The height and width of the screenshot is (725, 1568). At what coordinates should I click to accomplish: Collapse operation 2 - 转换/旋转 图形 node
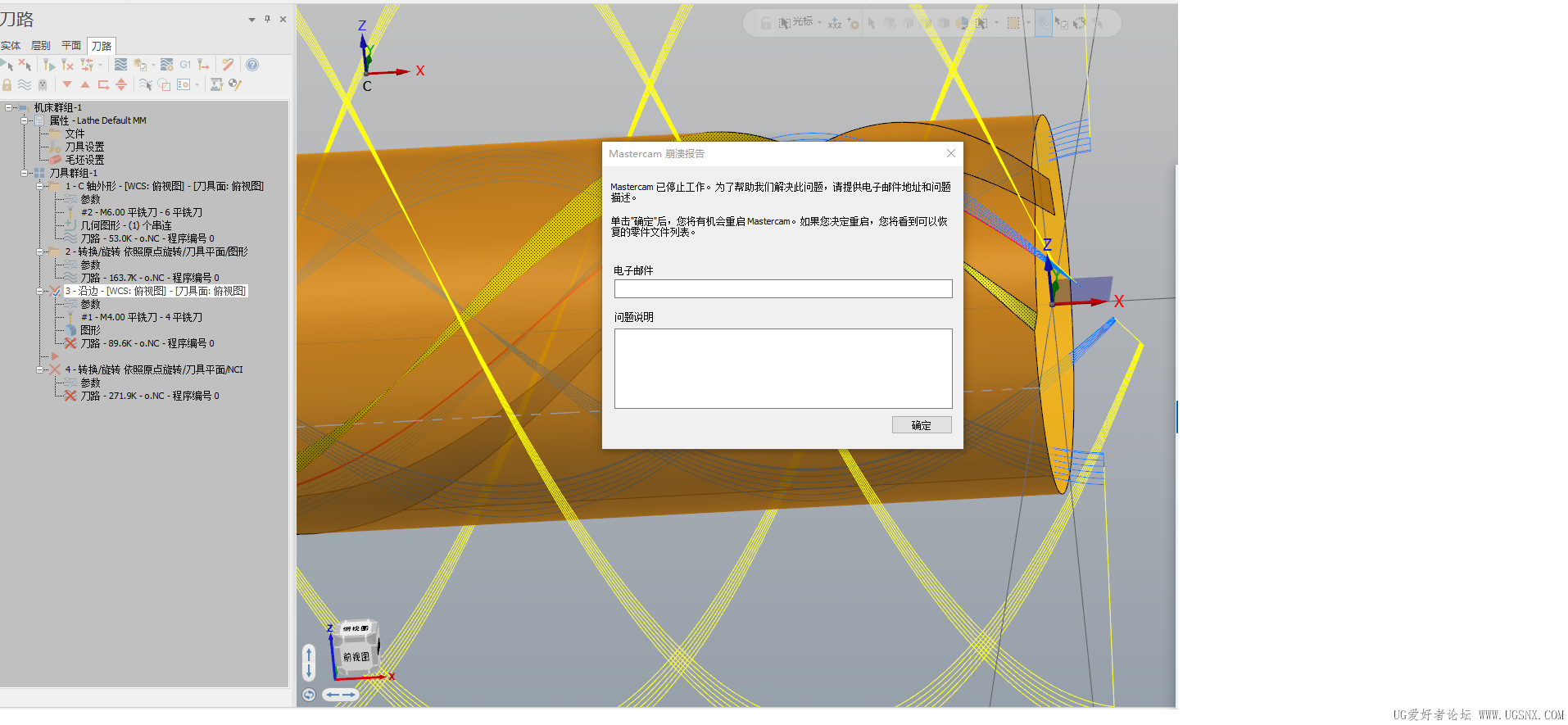coord(40,251)
